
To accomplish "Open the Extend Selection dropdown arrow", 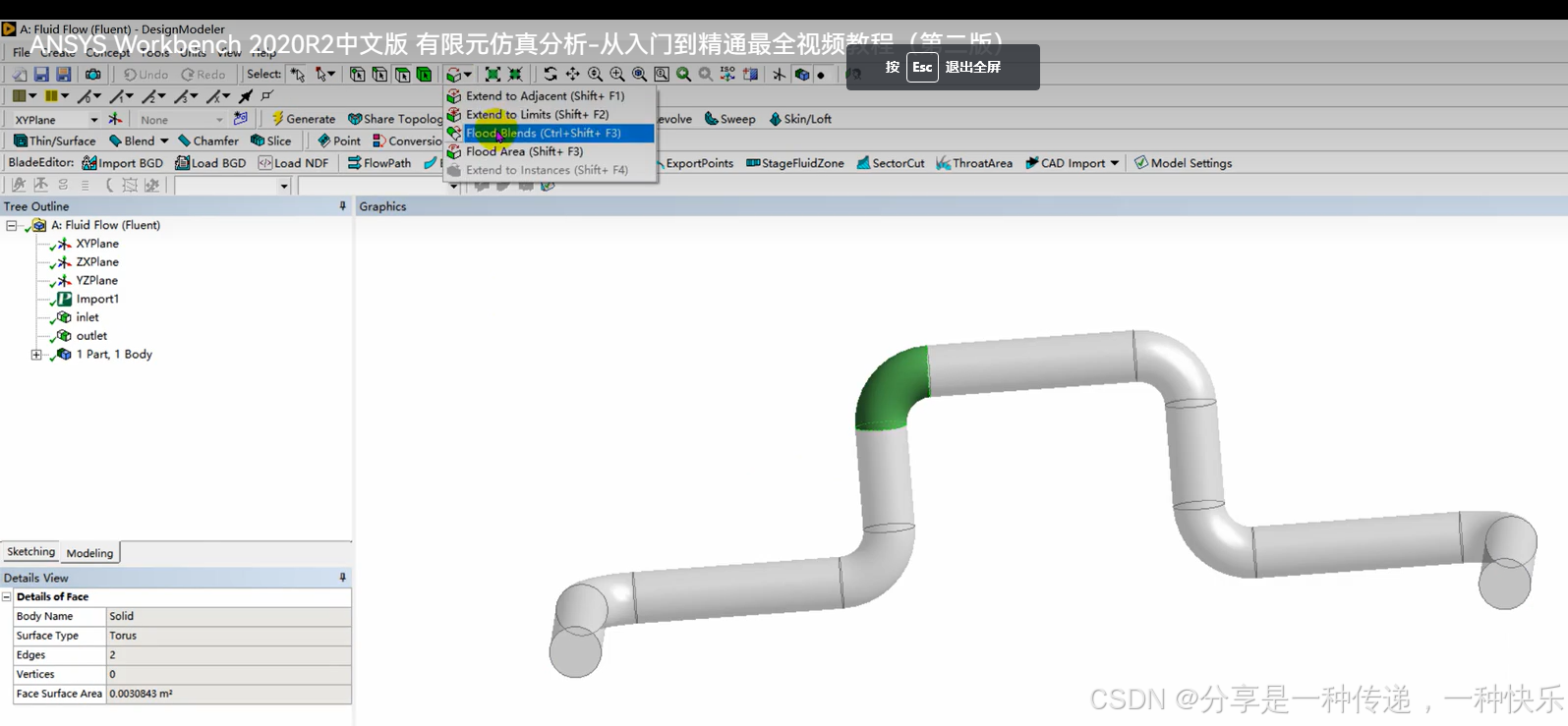I will (x=468, y=75).
